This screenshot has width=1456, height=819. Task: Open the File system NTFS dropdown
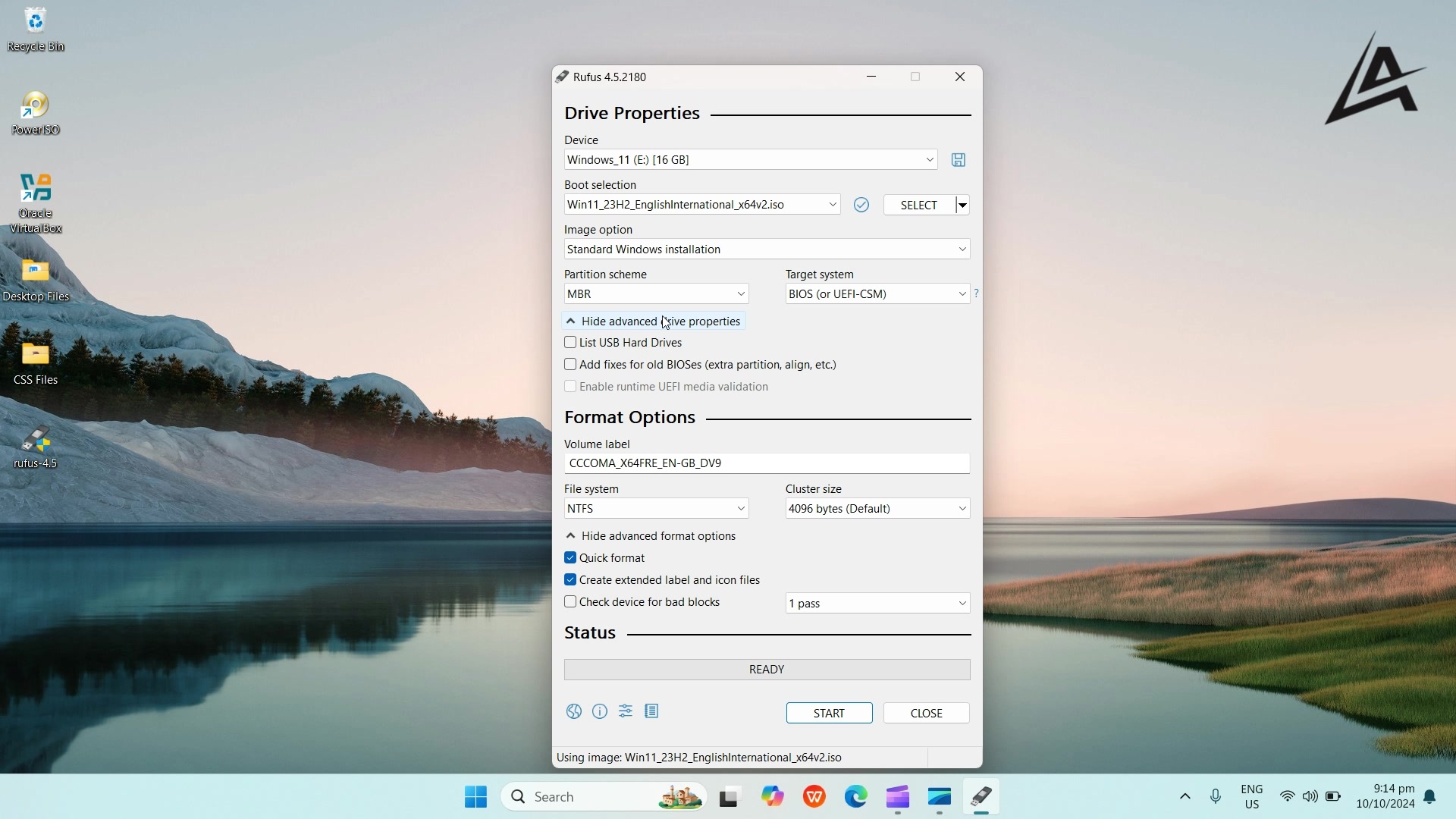pos(657,509)
